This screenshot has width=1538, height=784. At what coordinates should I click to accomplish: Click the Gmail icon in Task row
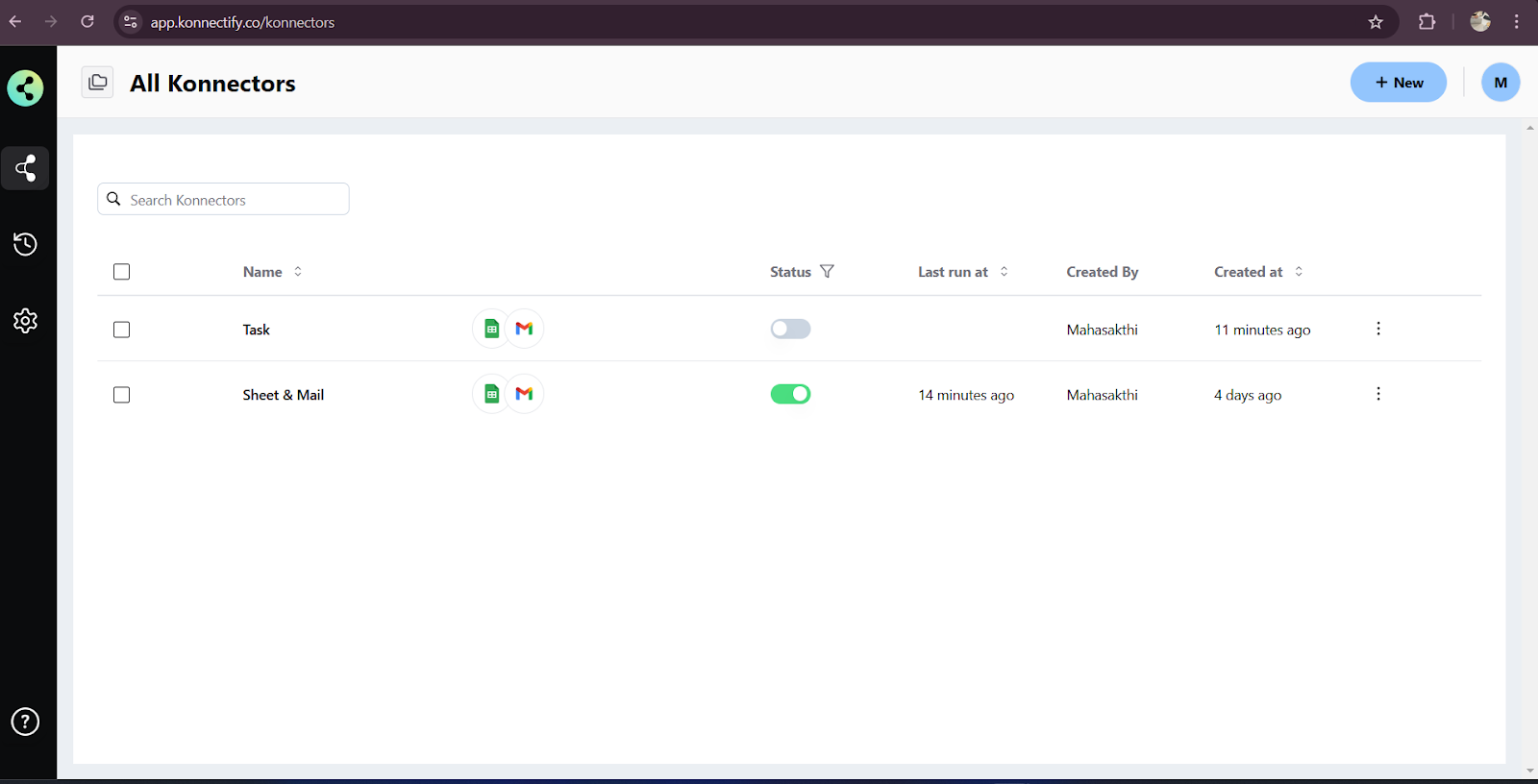click(524, 329)
